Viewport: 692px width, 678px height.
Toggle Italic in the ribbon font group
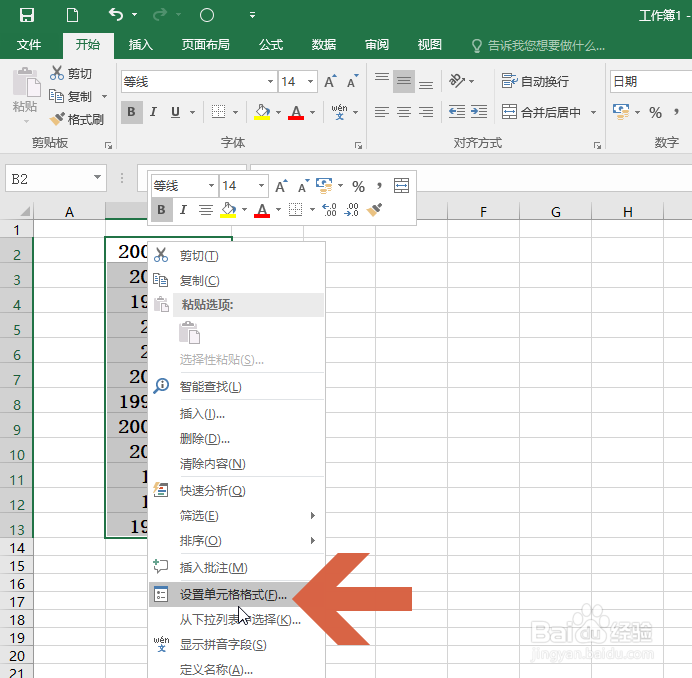pos(153,112)
